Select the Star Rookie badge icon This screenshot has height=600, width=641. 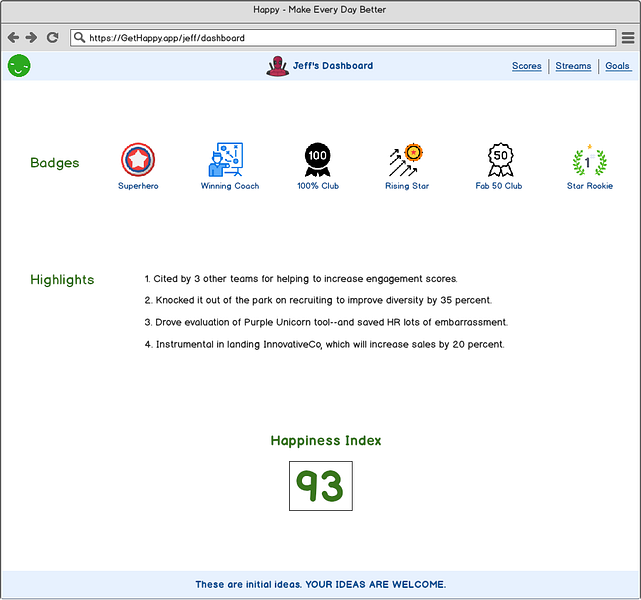tap(589, 160)
